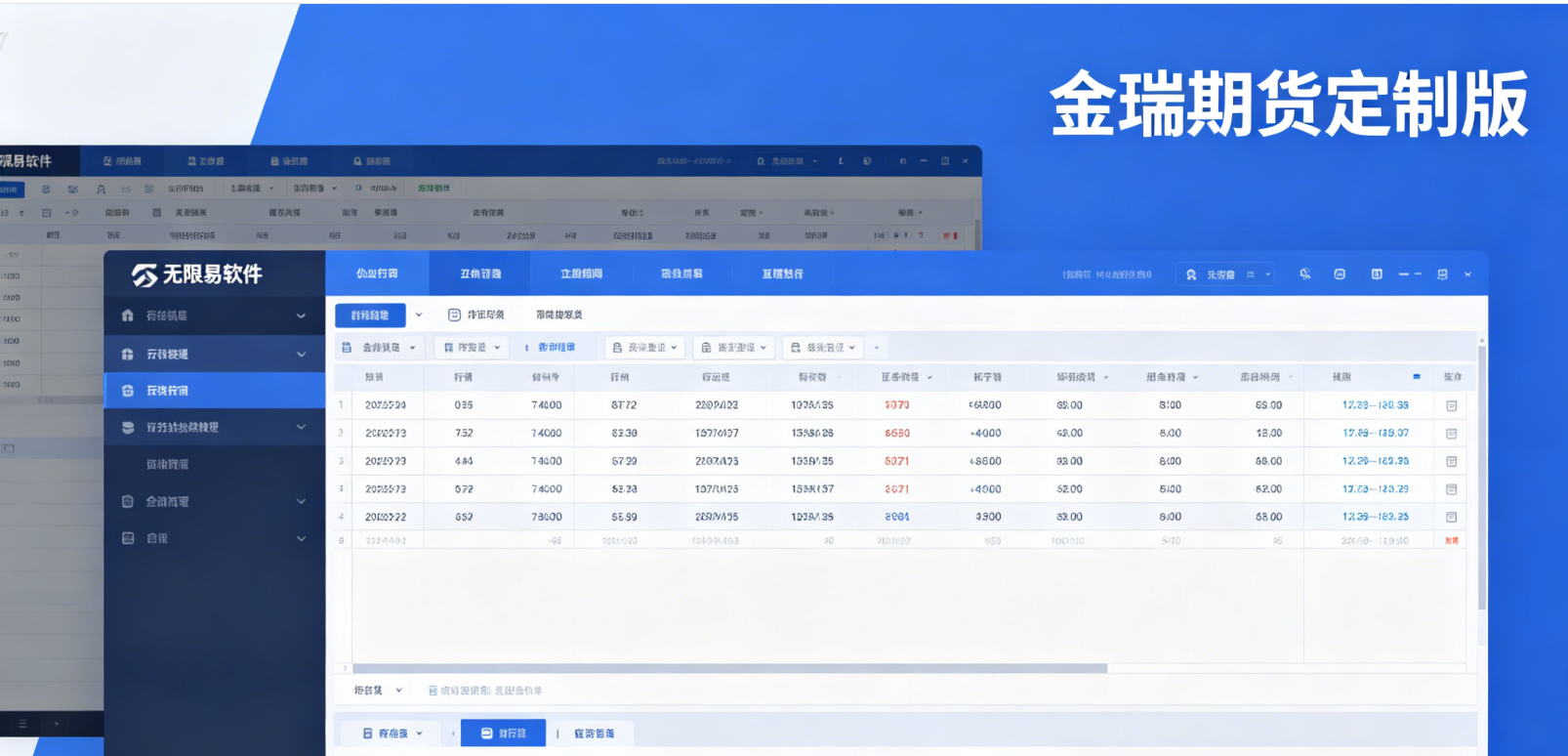The width and height of the screenshot is (1568, 756).
Task: In the back window, click the green toolbar text
Action: coord(433,189)
